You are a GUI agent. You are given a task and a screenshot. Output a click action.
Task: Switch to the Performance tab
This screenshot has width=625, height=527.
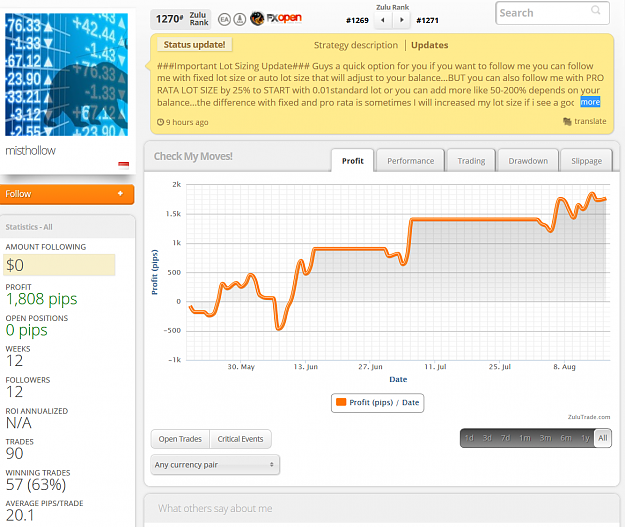click(410, 161)
